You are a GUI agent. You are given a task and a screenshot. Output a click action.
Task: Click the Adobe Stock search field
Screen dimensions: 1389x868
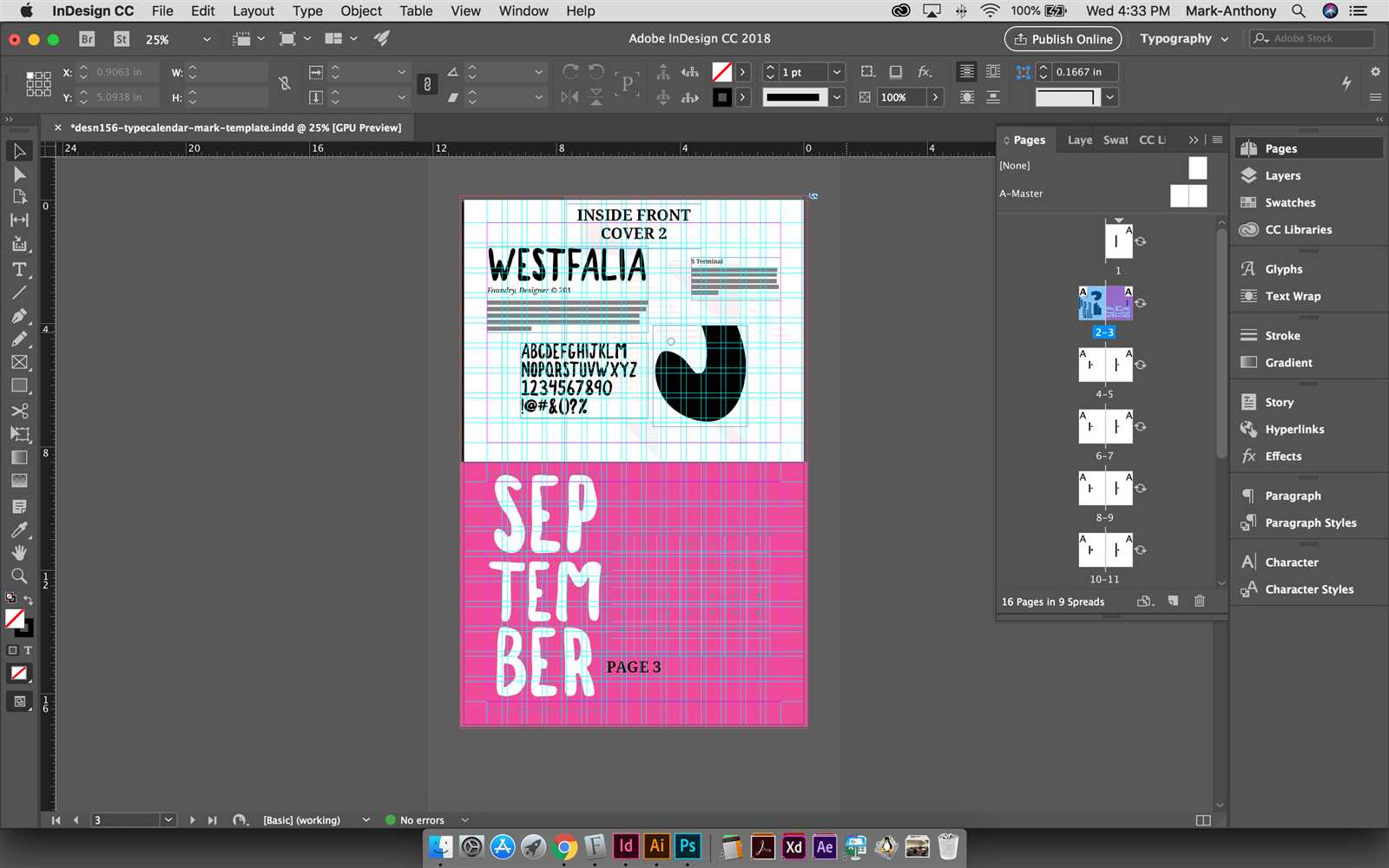pos(1312,38)
